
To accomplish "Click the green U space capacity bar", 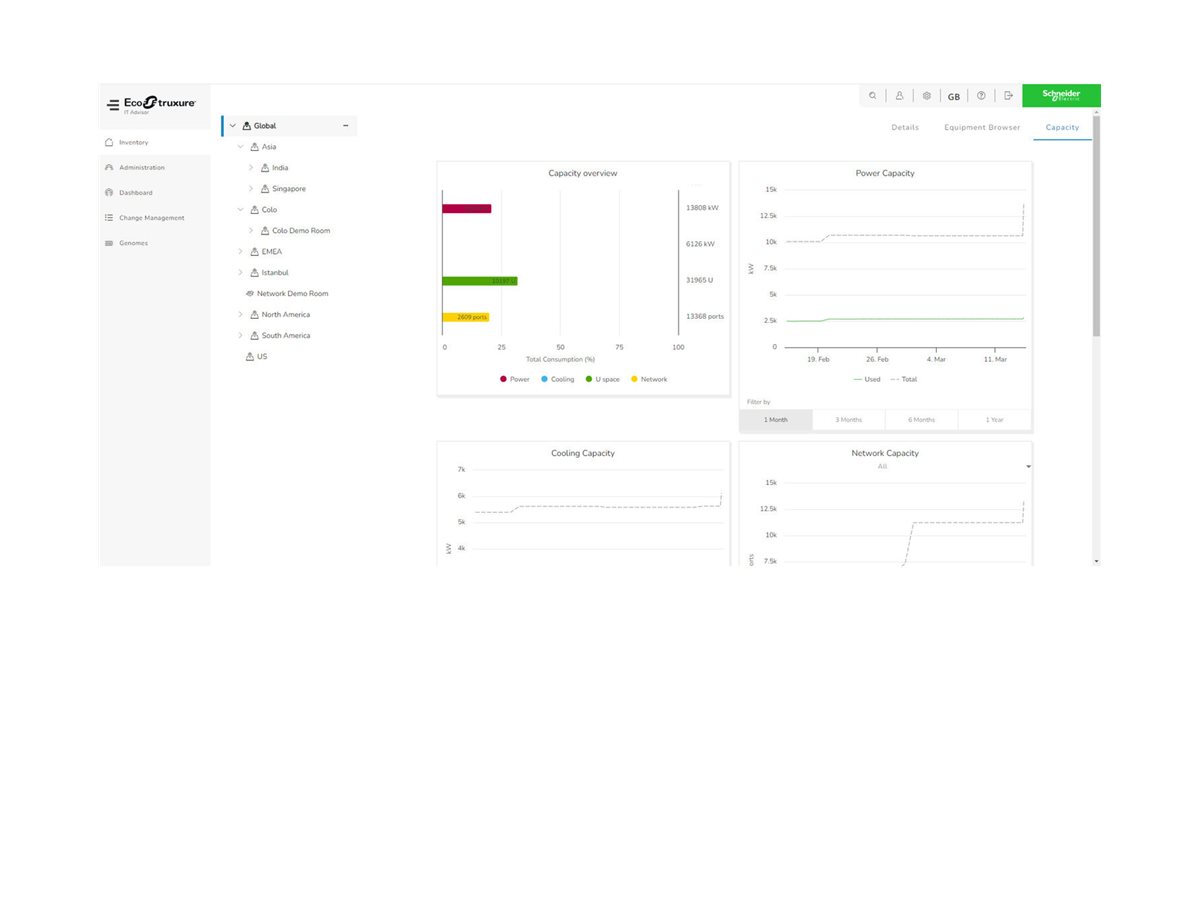I will pyautogui.click(x=479, y=281).
